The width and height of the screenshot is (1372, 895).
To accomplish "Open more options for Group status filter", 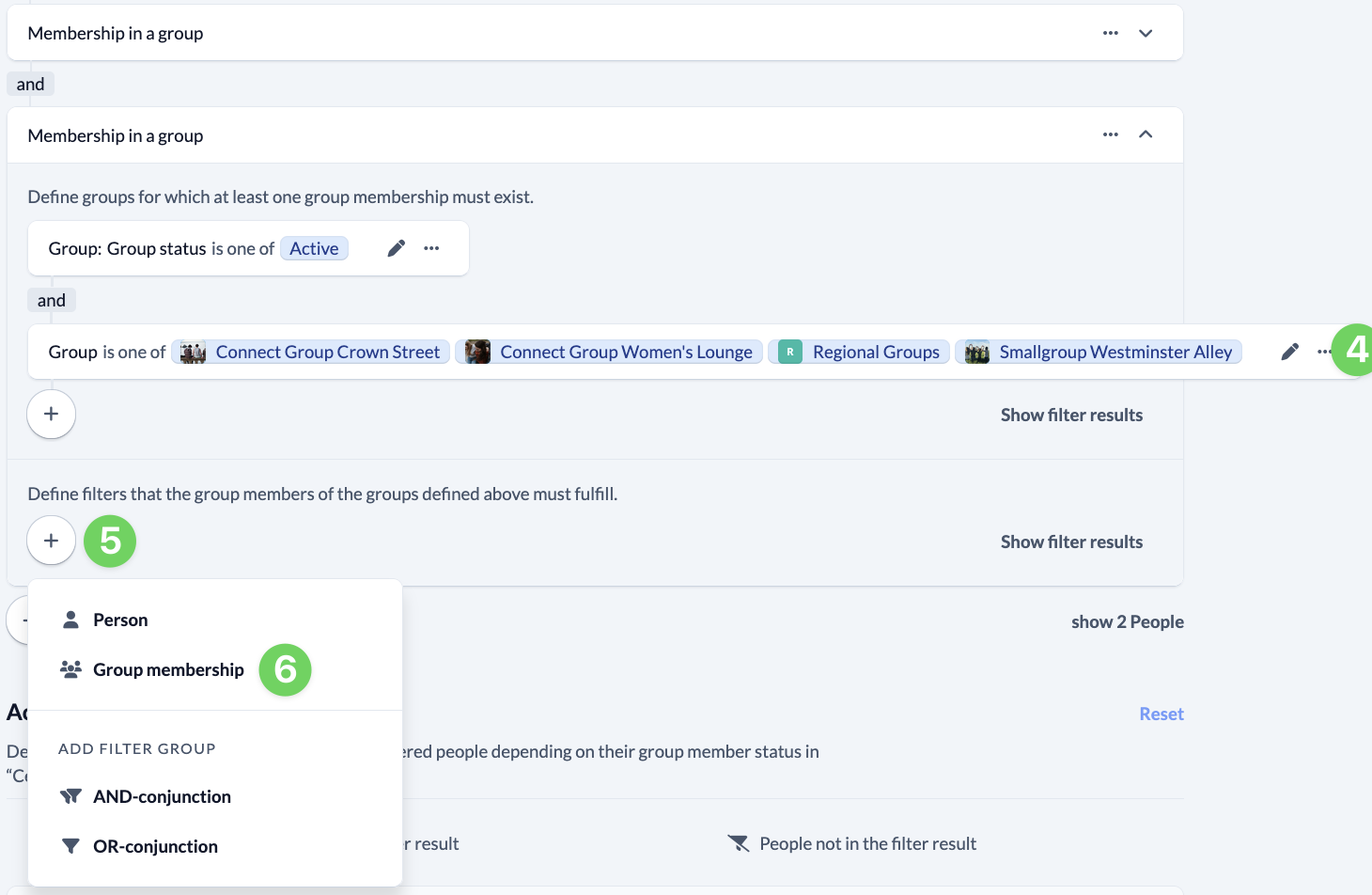I will tap(431, 248).
